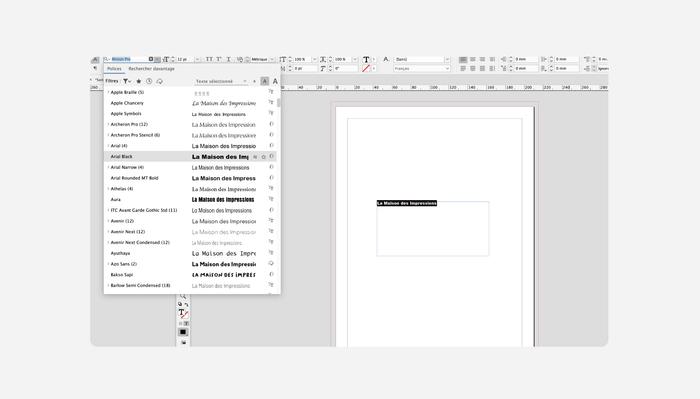Click the text stroke none swatch
This screenshot has height=399, width=700.
366,69
